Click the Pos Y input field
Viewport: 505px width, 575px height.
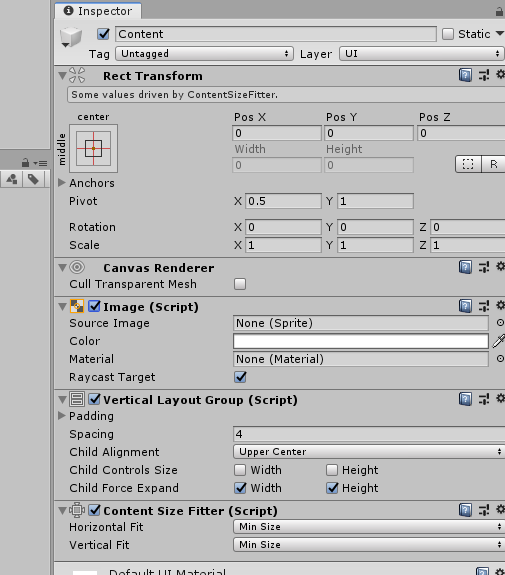369,133
